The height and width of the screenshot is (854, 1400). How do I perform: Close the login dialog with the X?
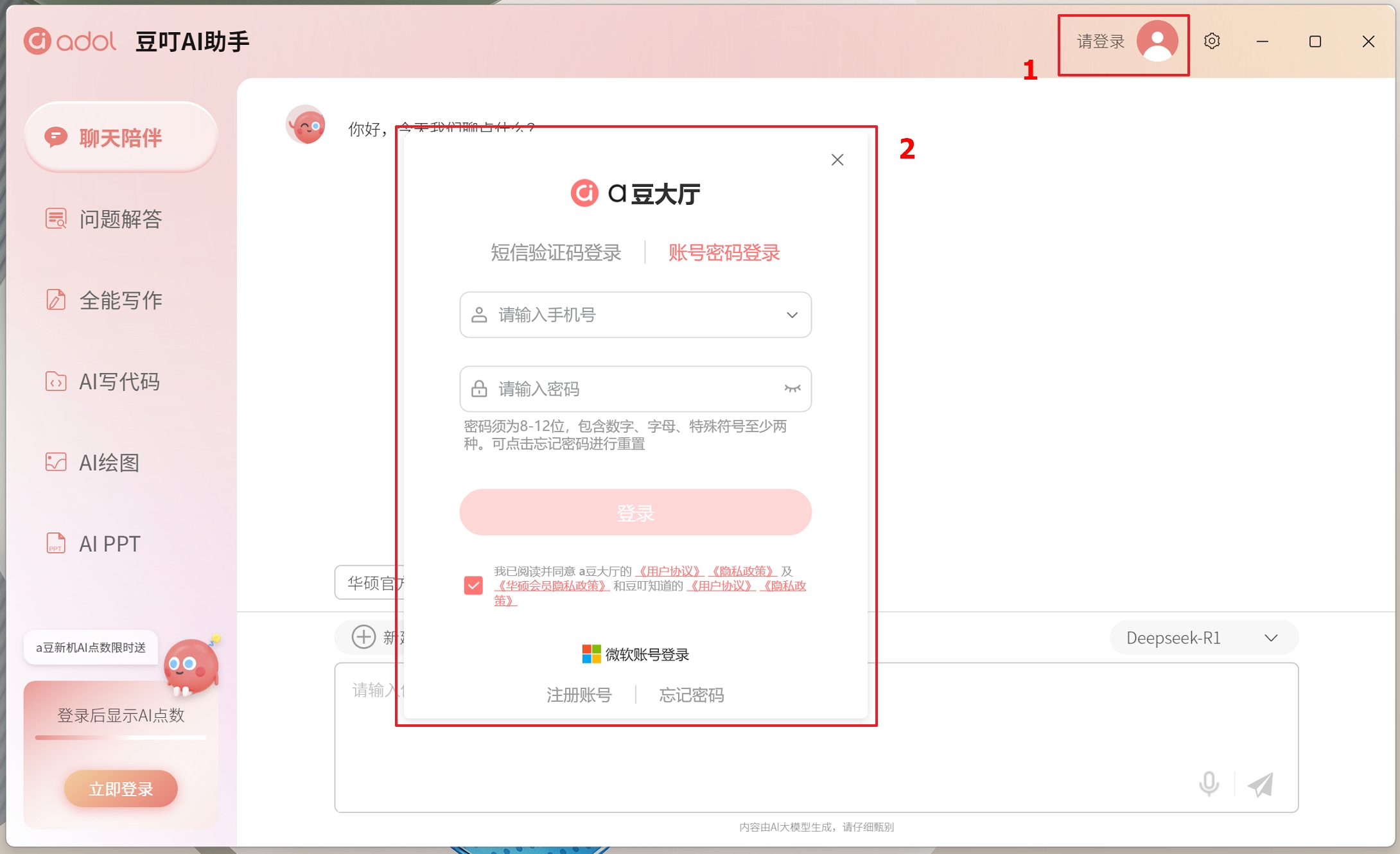837,160
